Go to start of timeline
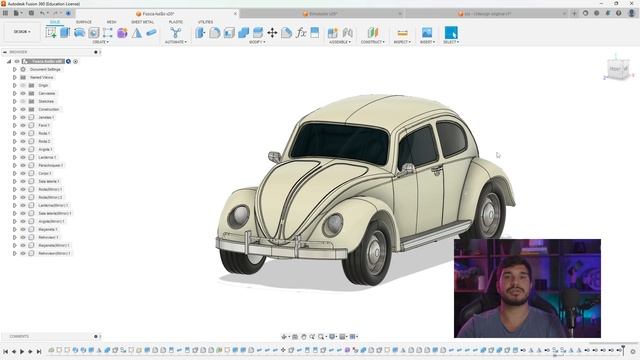This screenshot has height=360, width=640. 5,351
